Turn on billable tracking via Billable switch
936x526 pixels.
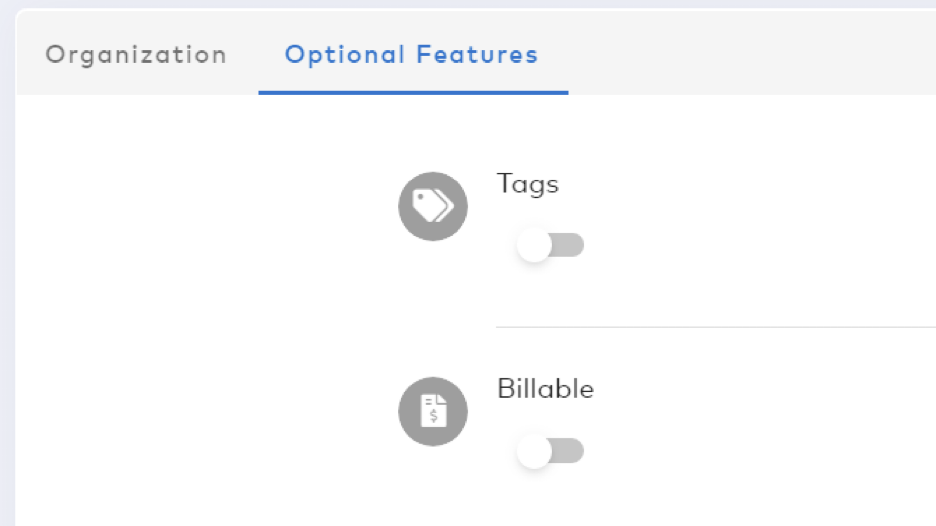tap(550, 451)
